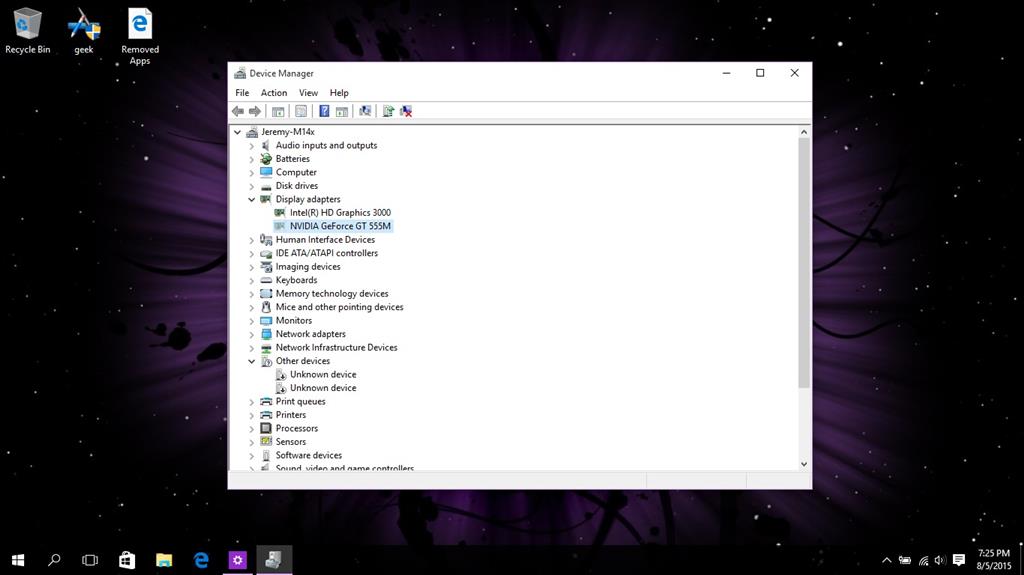This screenshot has height=575, width=1024.
Task: Open the clock showing 7:25 PM
Action: click(993, 560)
